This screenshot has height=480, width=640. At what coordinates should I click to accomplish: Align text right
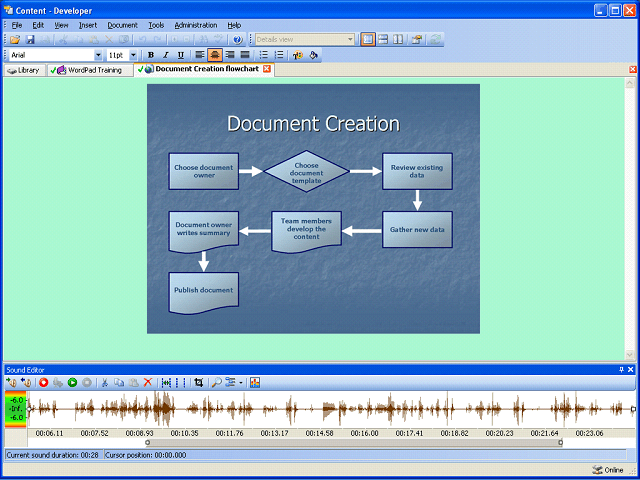(x=230, y=55)
